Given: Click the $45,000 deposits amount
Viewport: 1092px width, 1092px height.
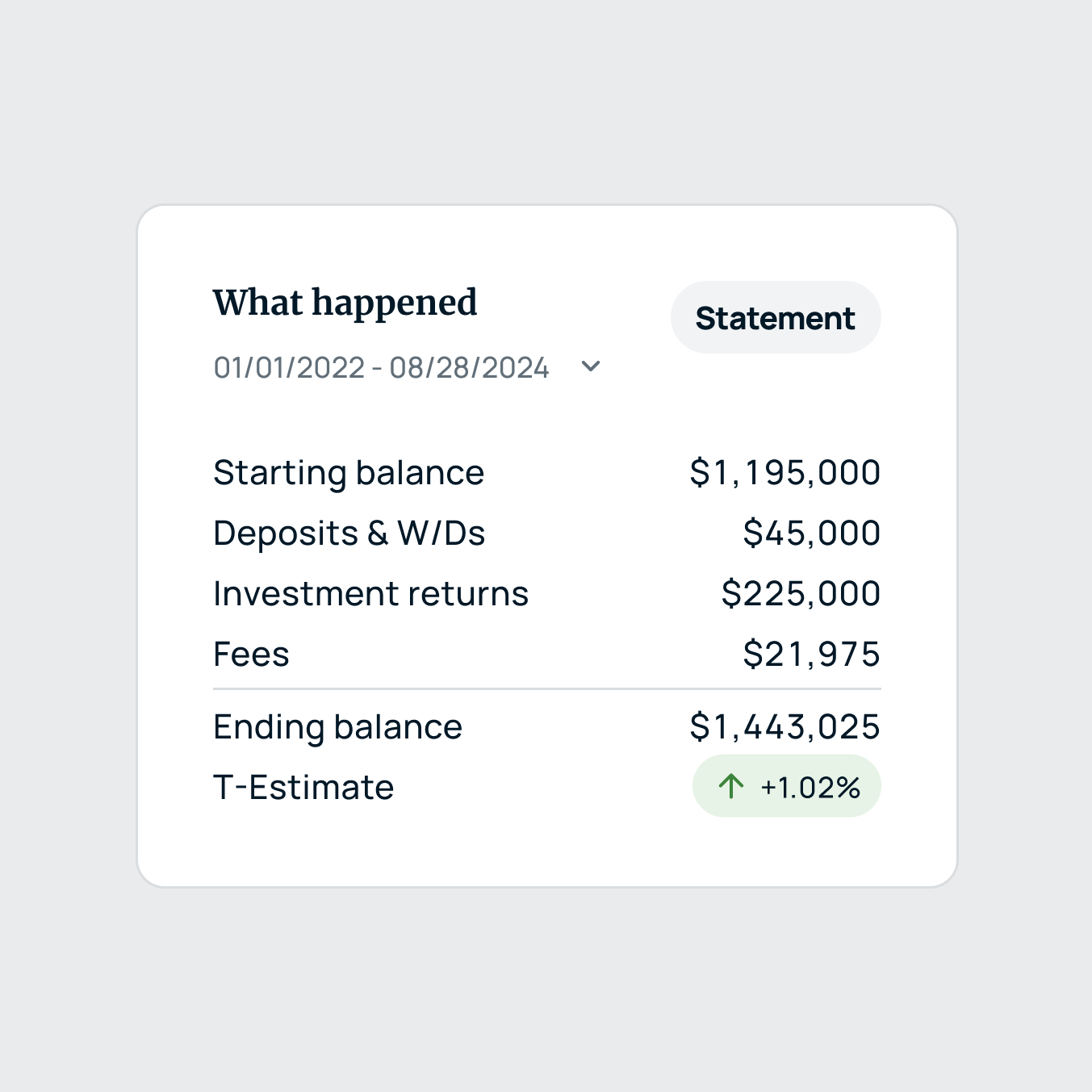Looking at the screenshot, I should pos(811,533).
